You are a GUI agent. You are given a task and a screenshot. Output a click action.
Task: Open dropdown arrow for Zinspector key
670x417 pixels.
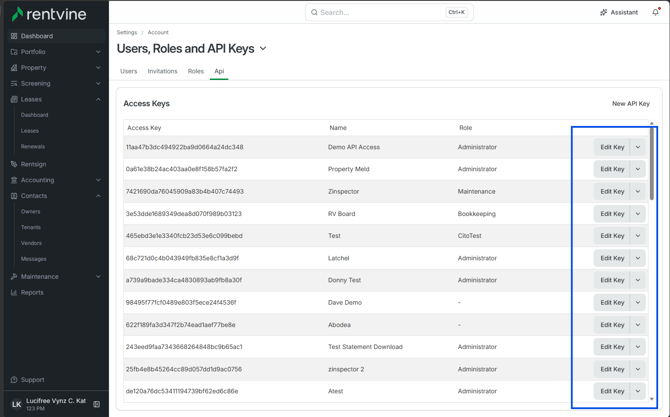pos(638,191)
